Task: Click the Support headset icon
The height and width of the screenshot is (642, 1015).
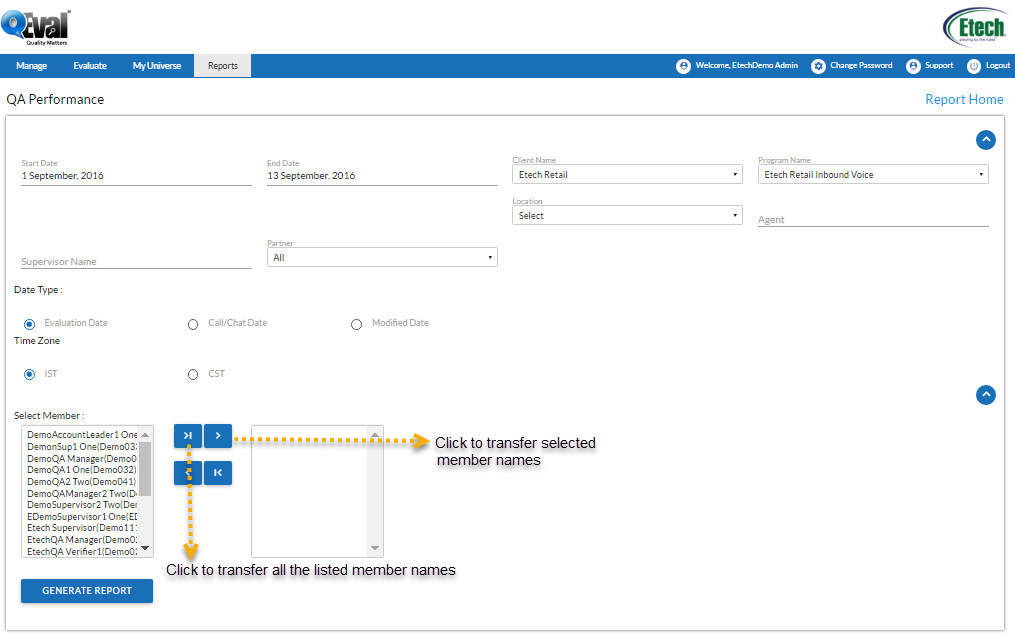Action: (912, 65)
